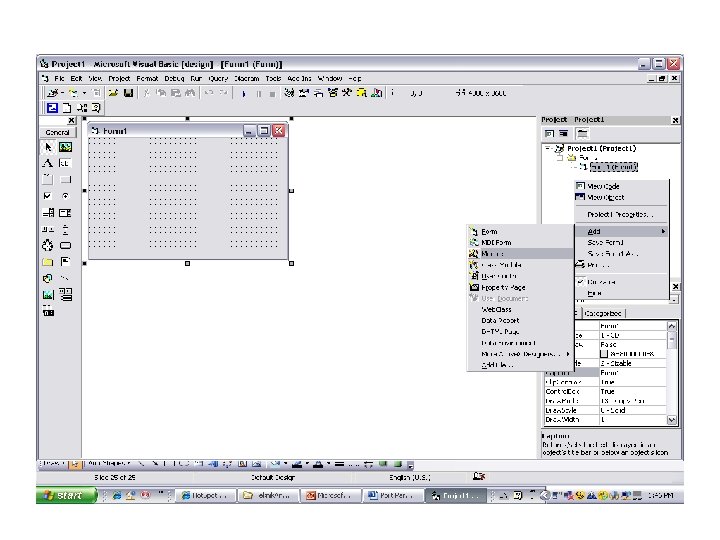The height and width of the screenshot is (540, 720).
Task: Choose MDI Form from the Add submenu
Action: coord(519,242)
